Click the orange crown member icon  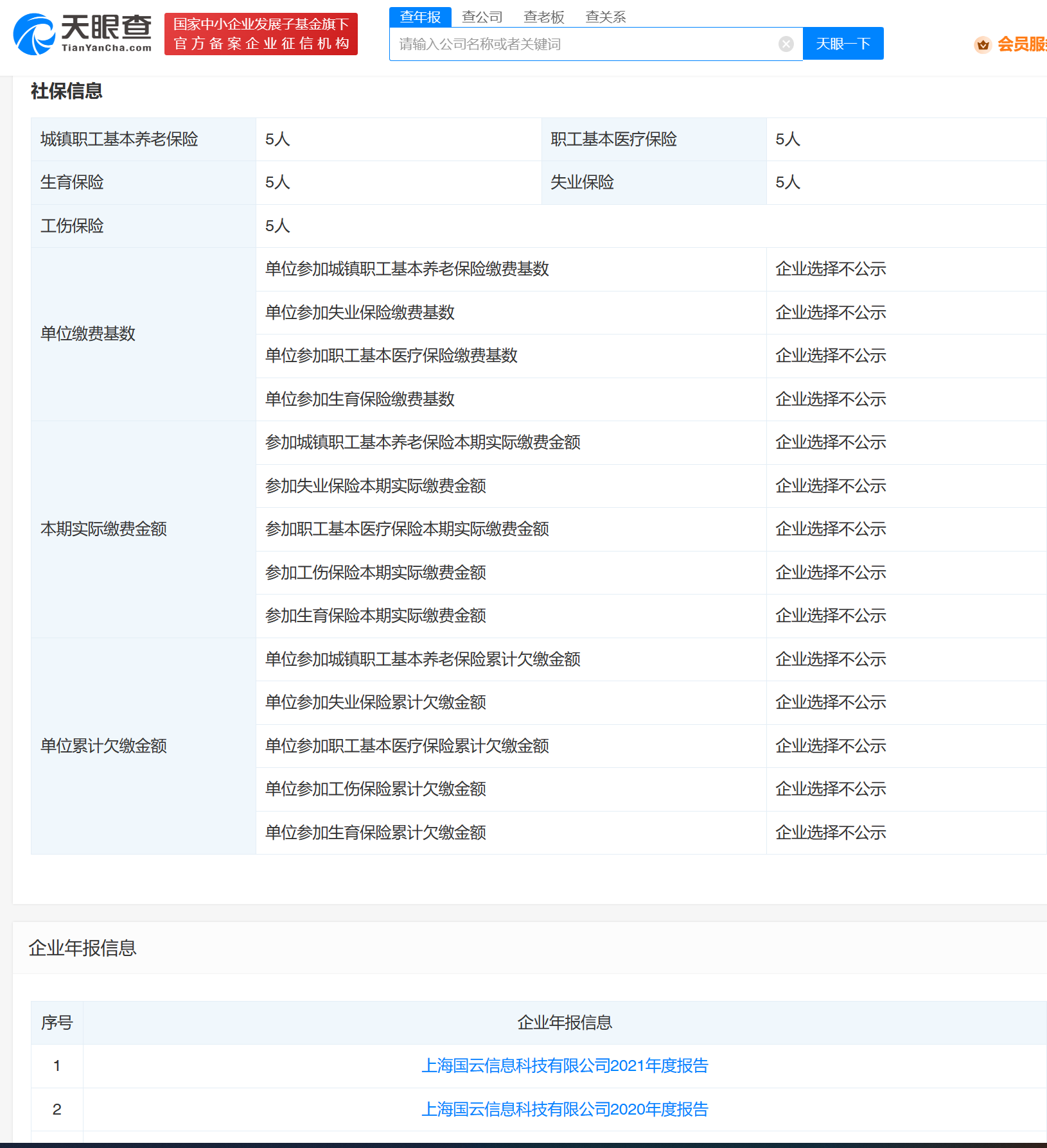(982, 44)
